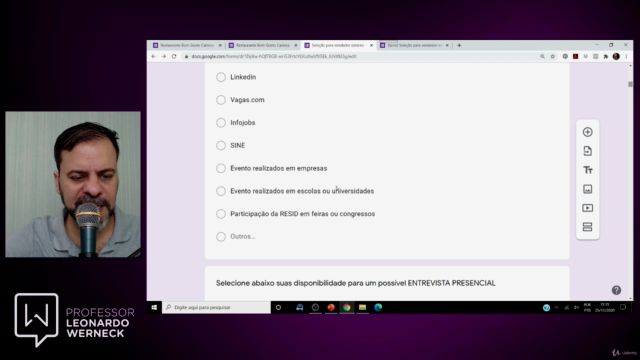Click the browser address bar URL

pyautogui.click(x=273, y=56)
